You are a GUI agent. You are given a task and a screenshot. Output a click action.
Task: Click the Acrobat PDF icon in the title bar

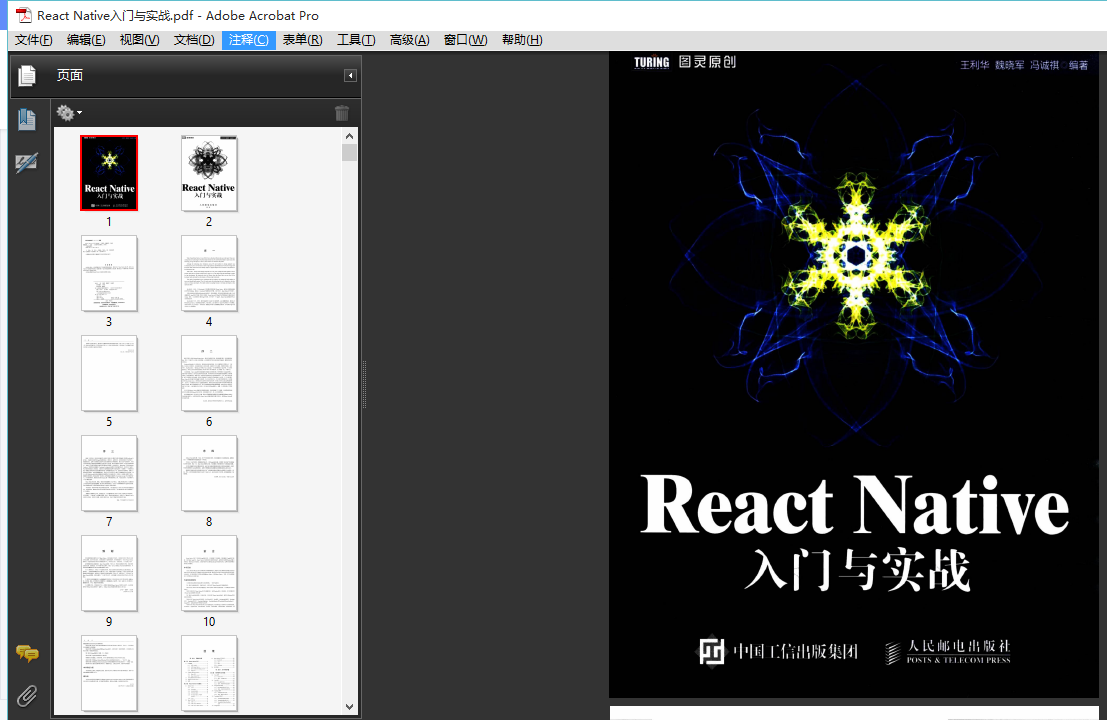point(23,16)
